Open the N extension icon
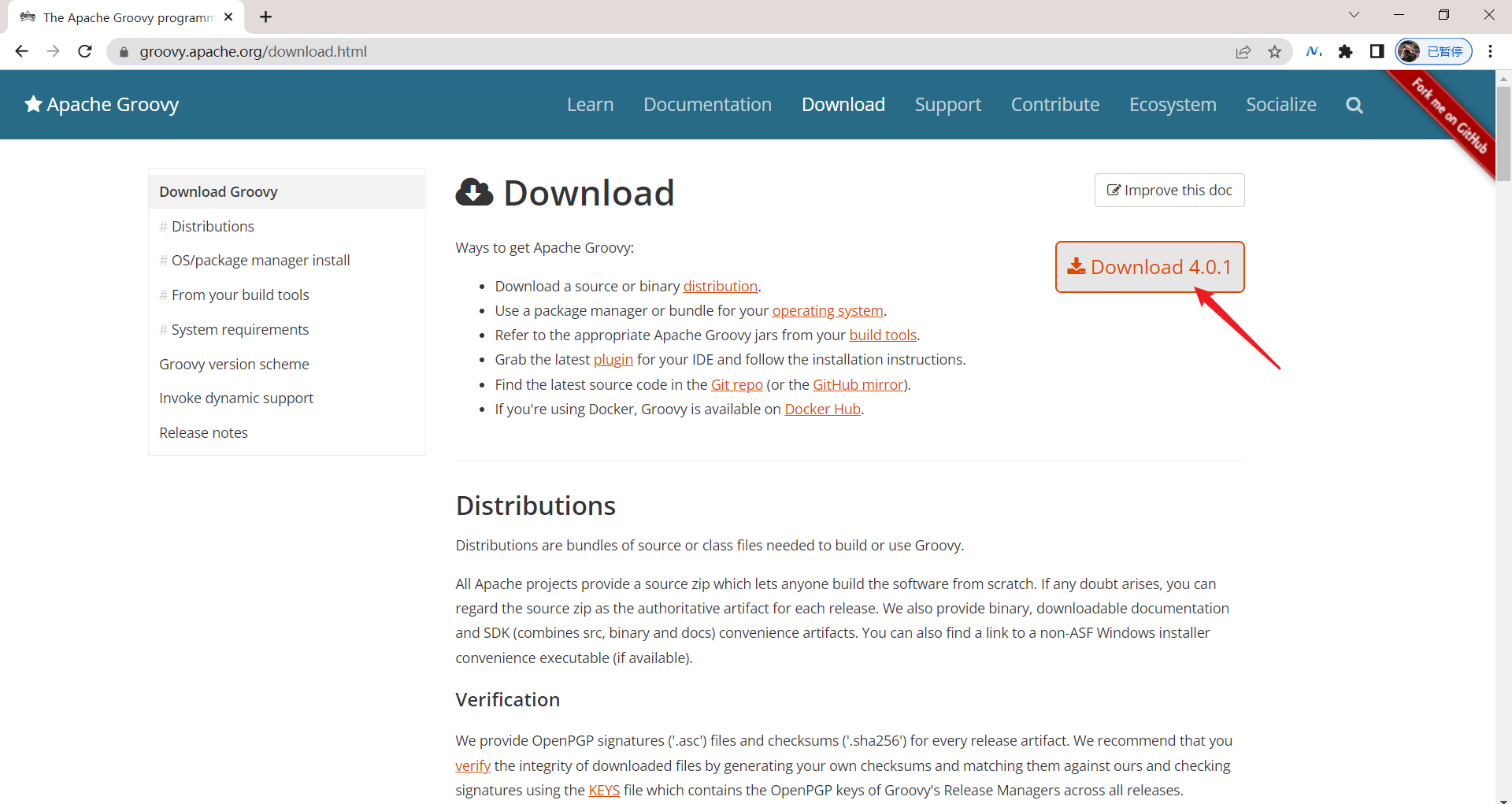Viewport: 1512px width, 804px height. click(1314, 51)
